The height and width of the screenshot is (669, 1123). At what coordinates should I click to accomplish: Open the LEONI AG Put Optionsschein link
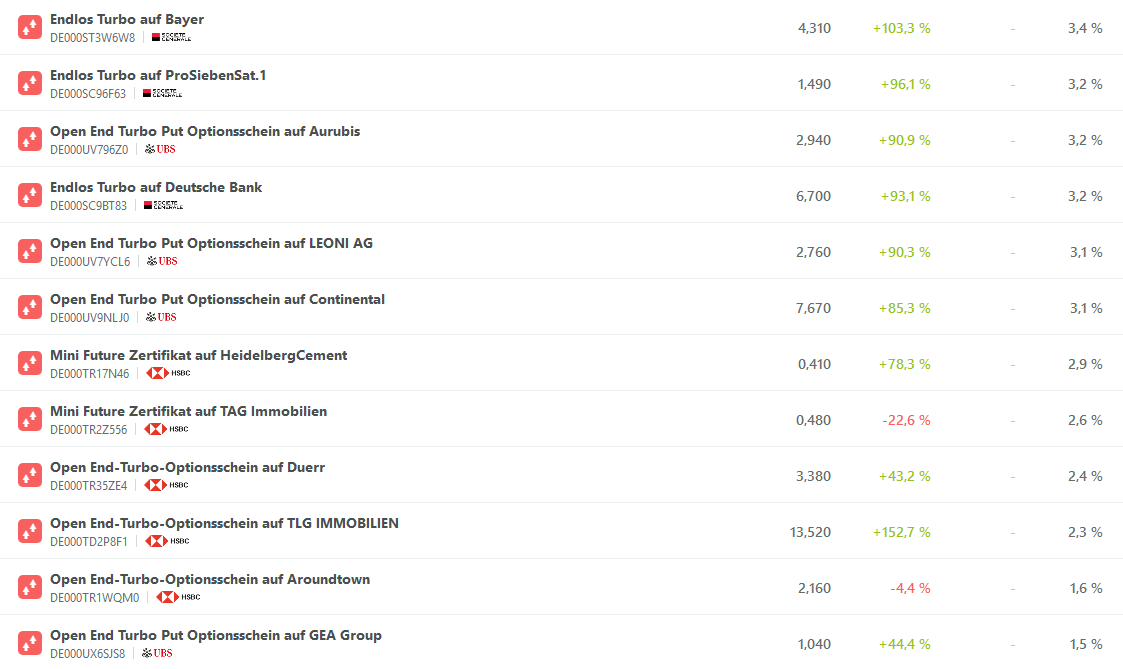pos(211,243)
